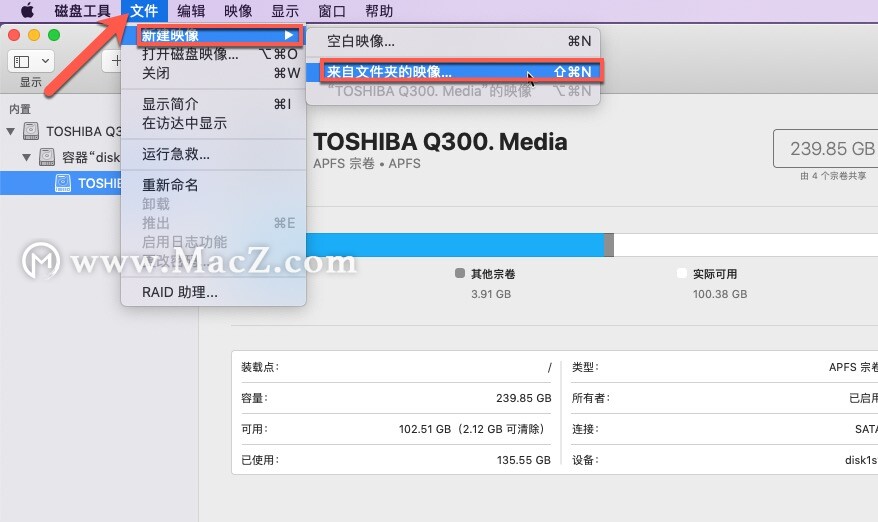The height and width of the screenshot is (522, 878).
Task: Choose 打开磁盘映像… from the File menu
Action: coord(213,54)
